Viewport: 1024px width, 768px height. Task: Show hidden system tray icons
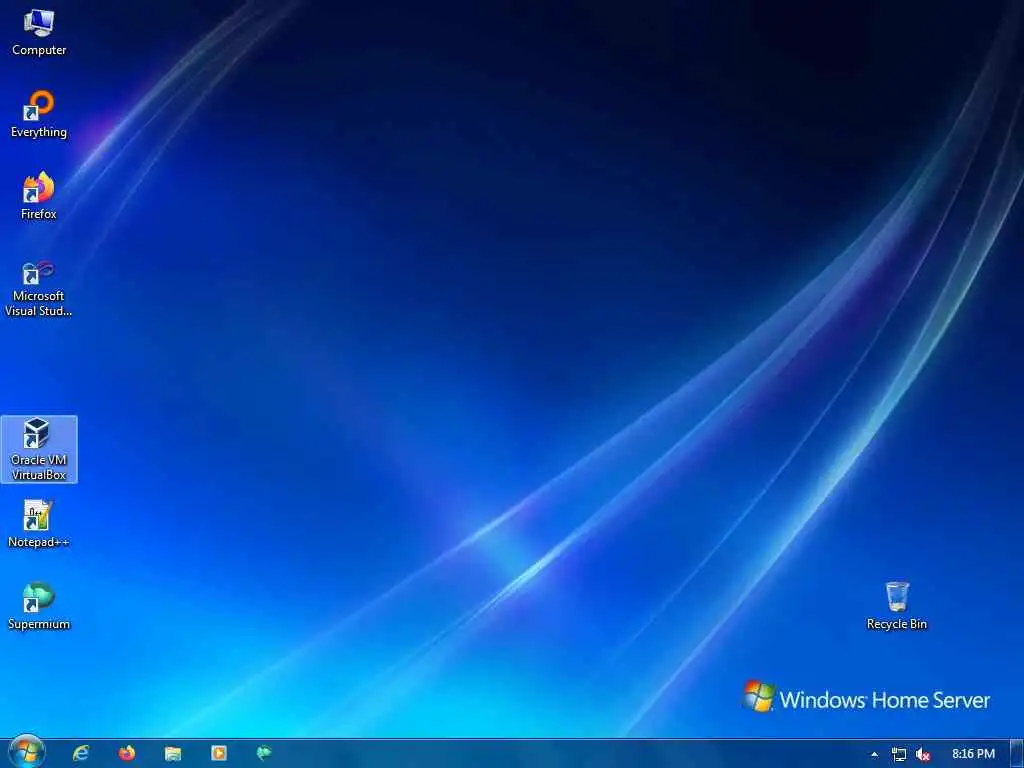tap(874, 754)
